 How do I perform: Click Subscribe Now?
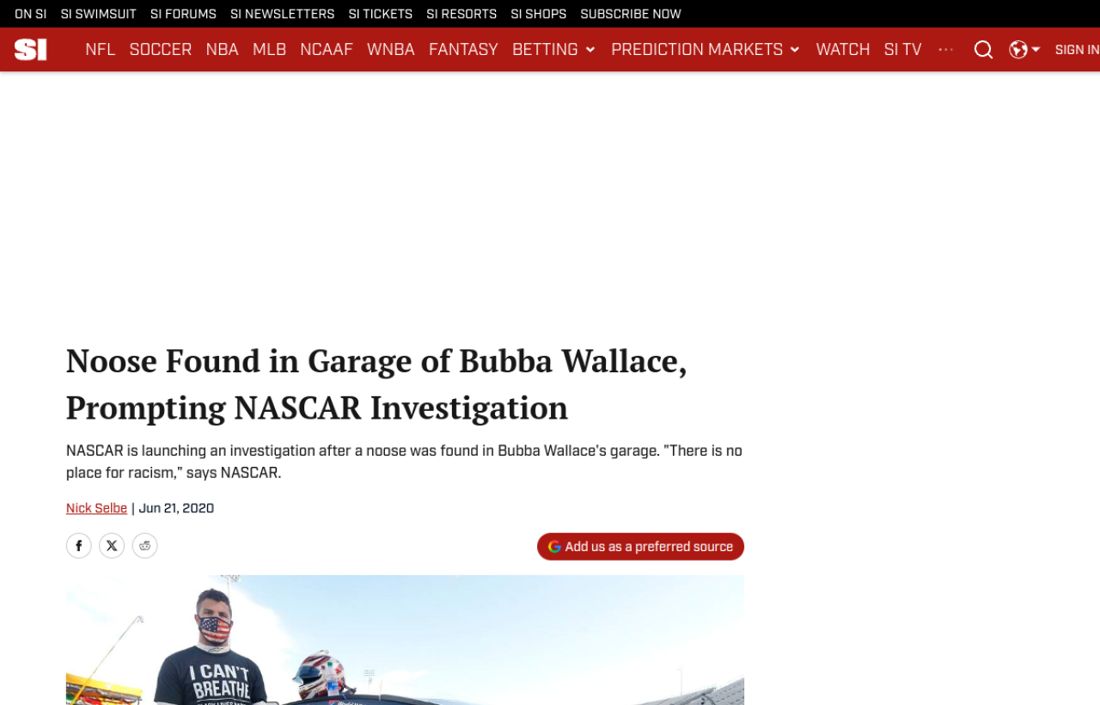coord(631,14)
